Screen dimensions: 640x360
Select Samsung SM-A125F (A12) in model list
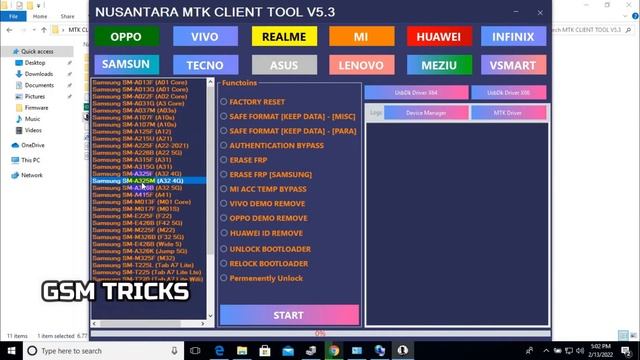(132, 131)
